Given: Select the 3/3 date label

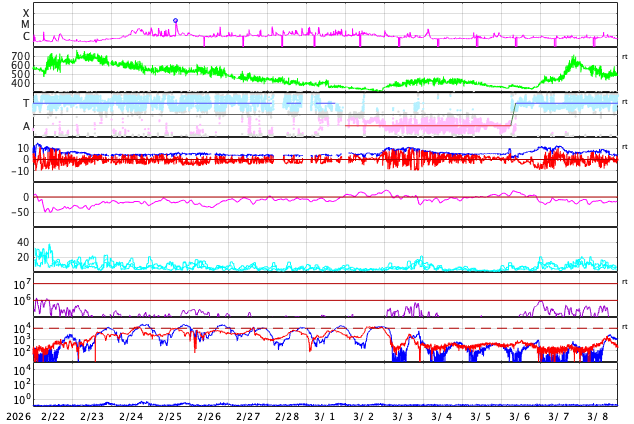Looking at the screenshot, I should tap(403, 416).
